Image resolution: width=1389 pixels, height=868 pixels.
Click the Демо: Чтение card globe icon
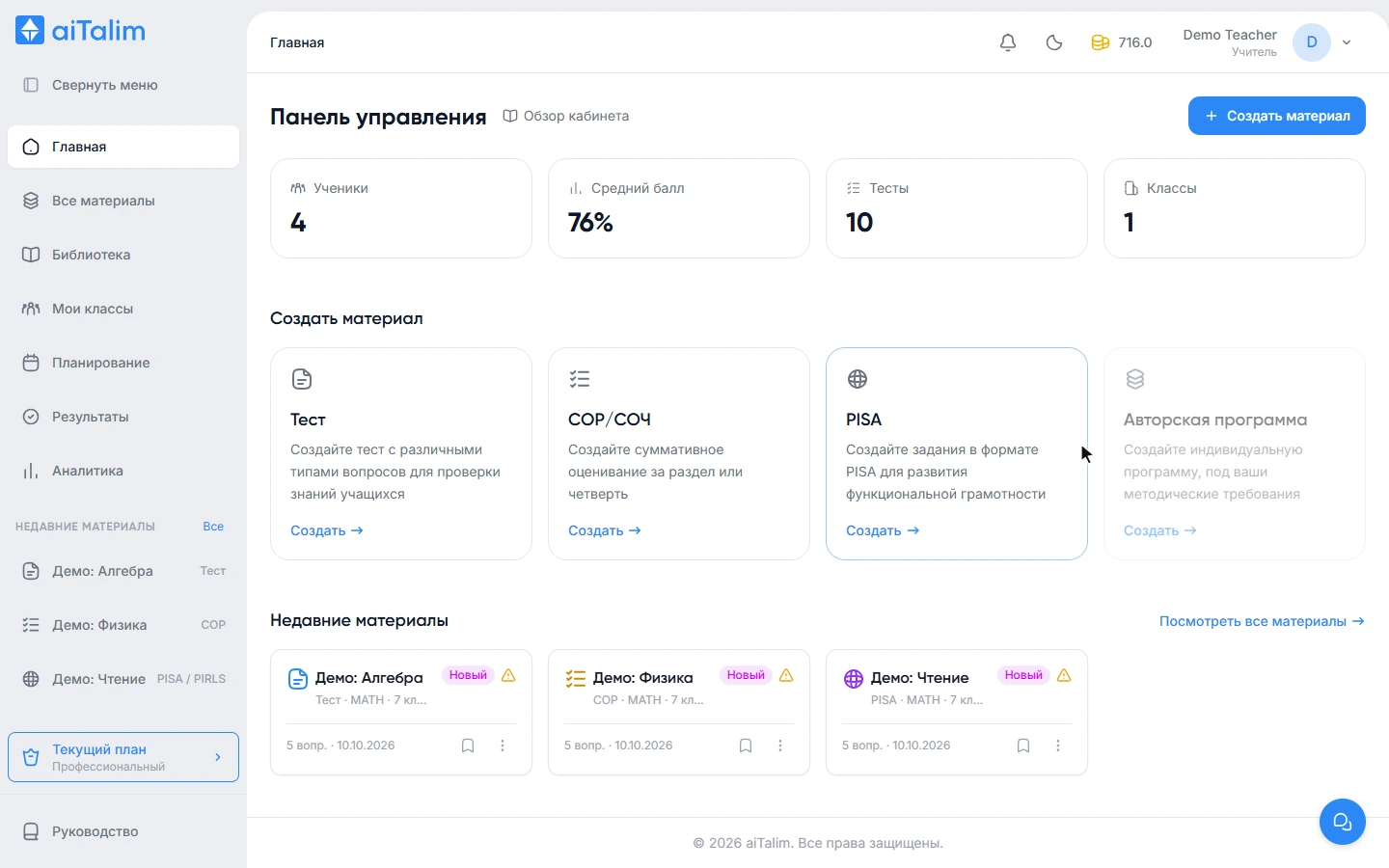pyautogui.click(x=854, y=679)
